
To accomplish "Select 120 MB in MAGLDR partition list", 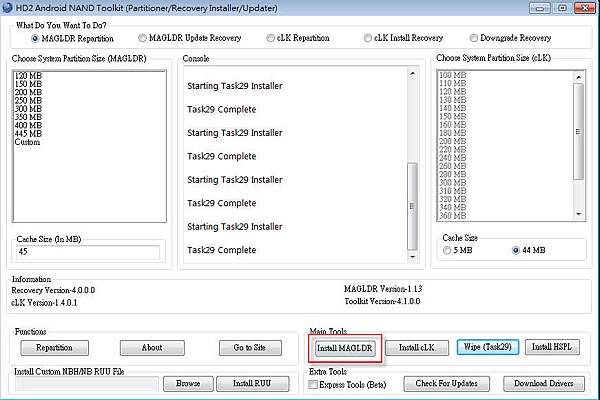I will click(x=28, y=76).
